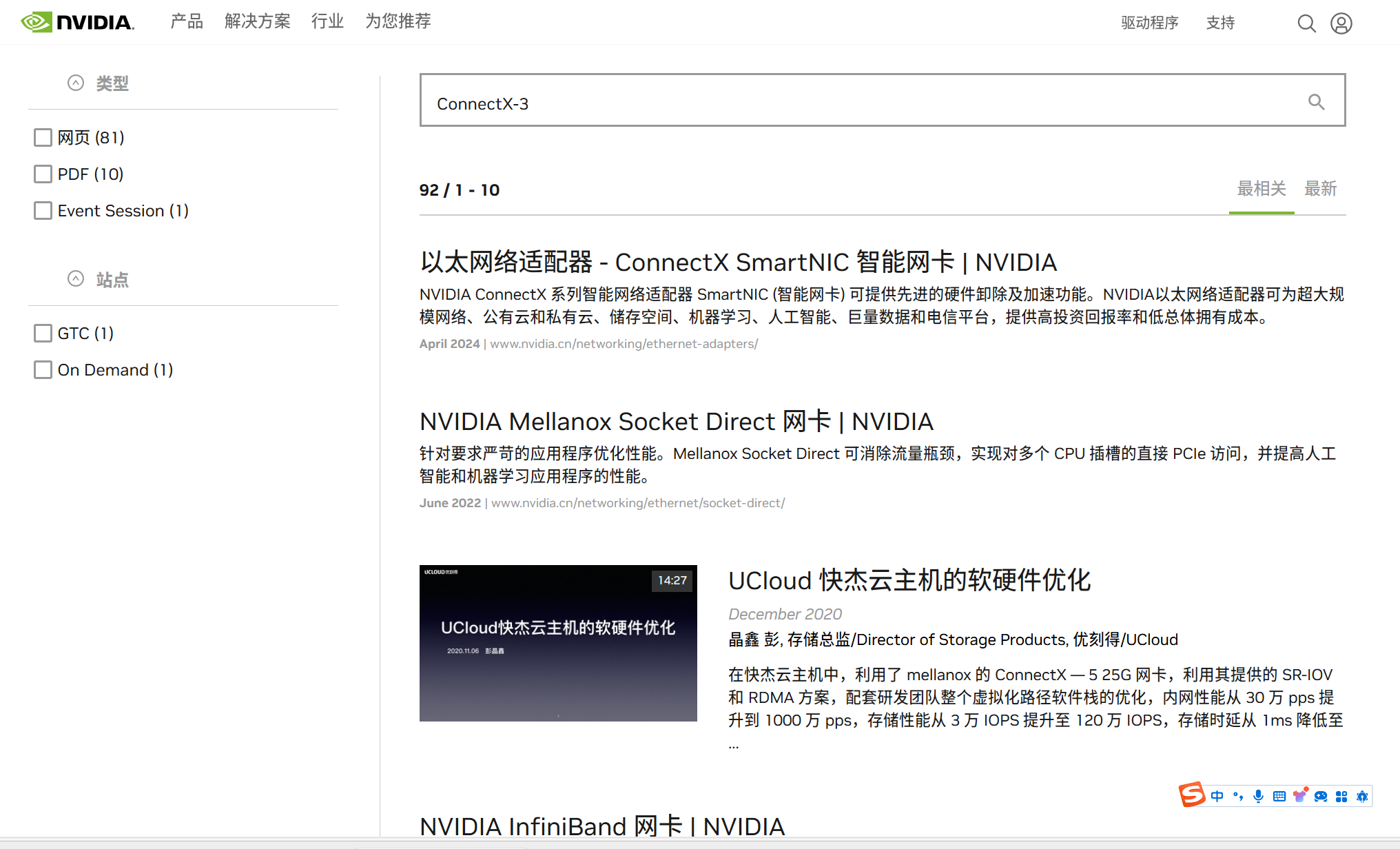Screen dimensions: 1400x849
Task: Open the Sogou skin shirt icon
Action: [x=1299, y=796]
